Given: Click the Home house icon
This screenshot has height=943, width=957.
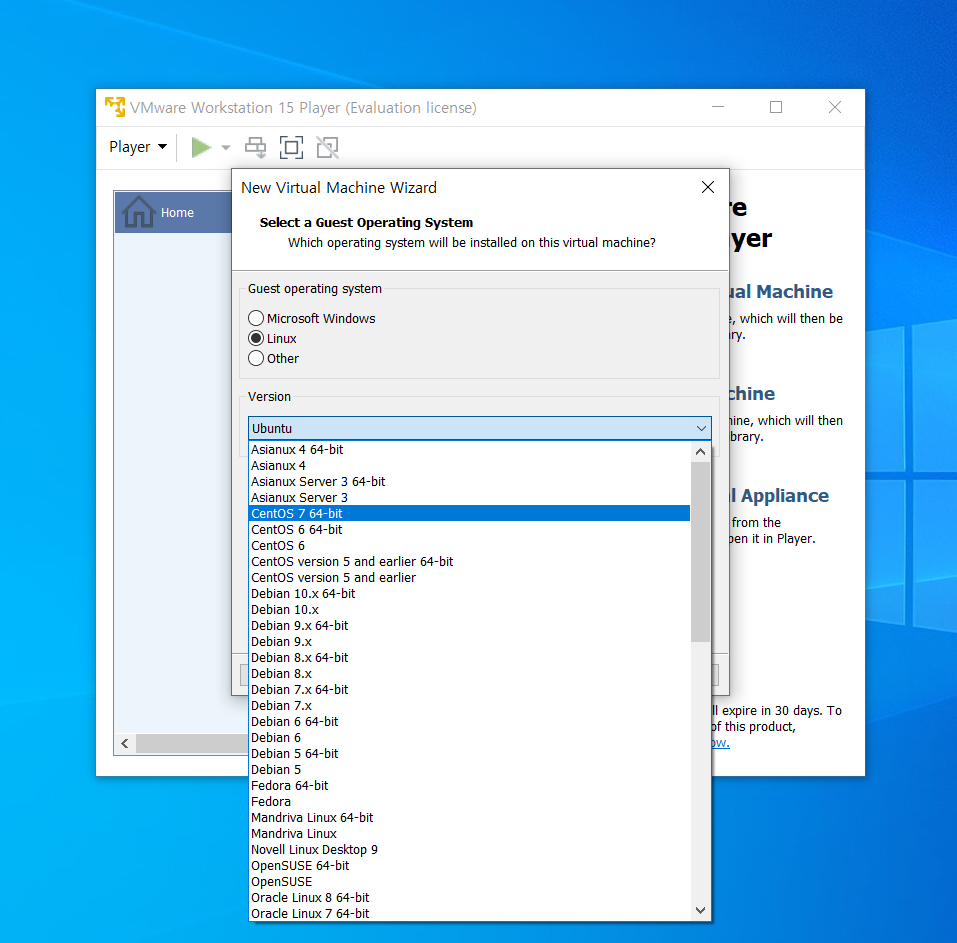Looking at the screenshot, I should click(139, 212).
